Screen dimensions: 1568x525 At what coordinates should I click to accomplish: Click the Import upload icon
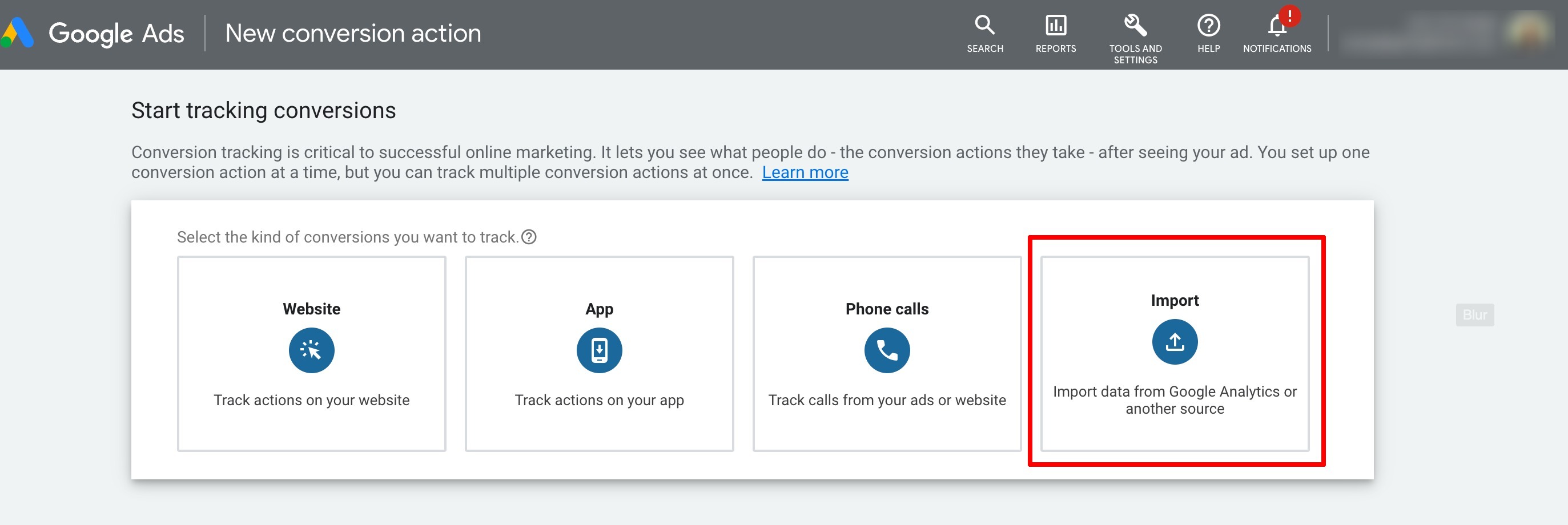click(1174, 341)
